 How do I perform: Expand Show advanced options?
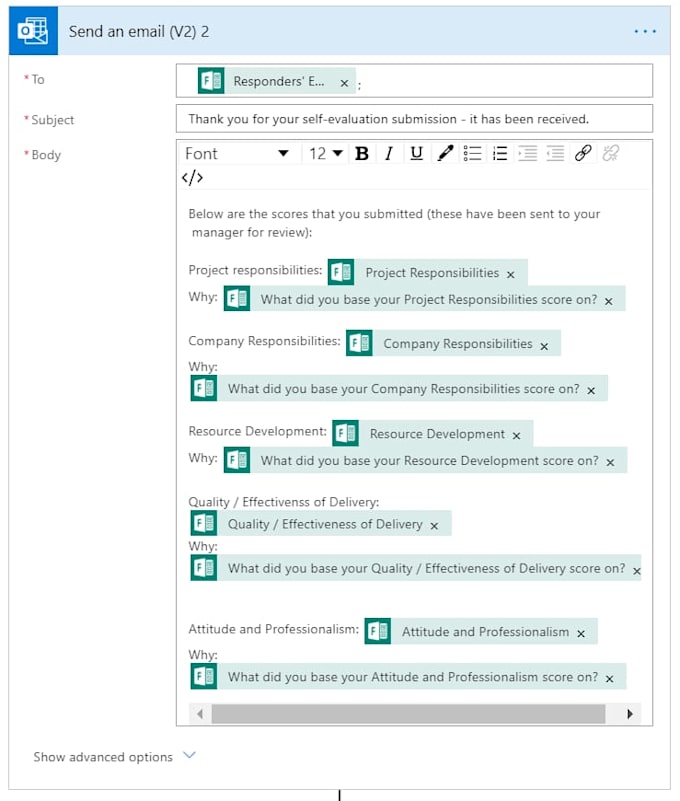point(114,757)
